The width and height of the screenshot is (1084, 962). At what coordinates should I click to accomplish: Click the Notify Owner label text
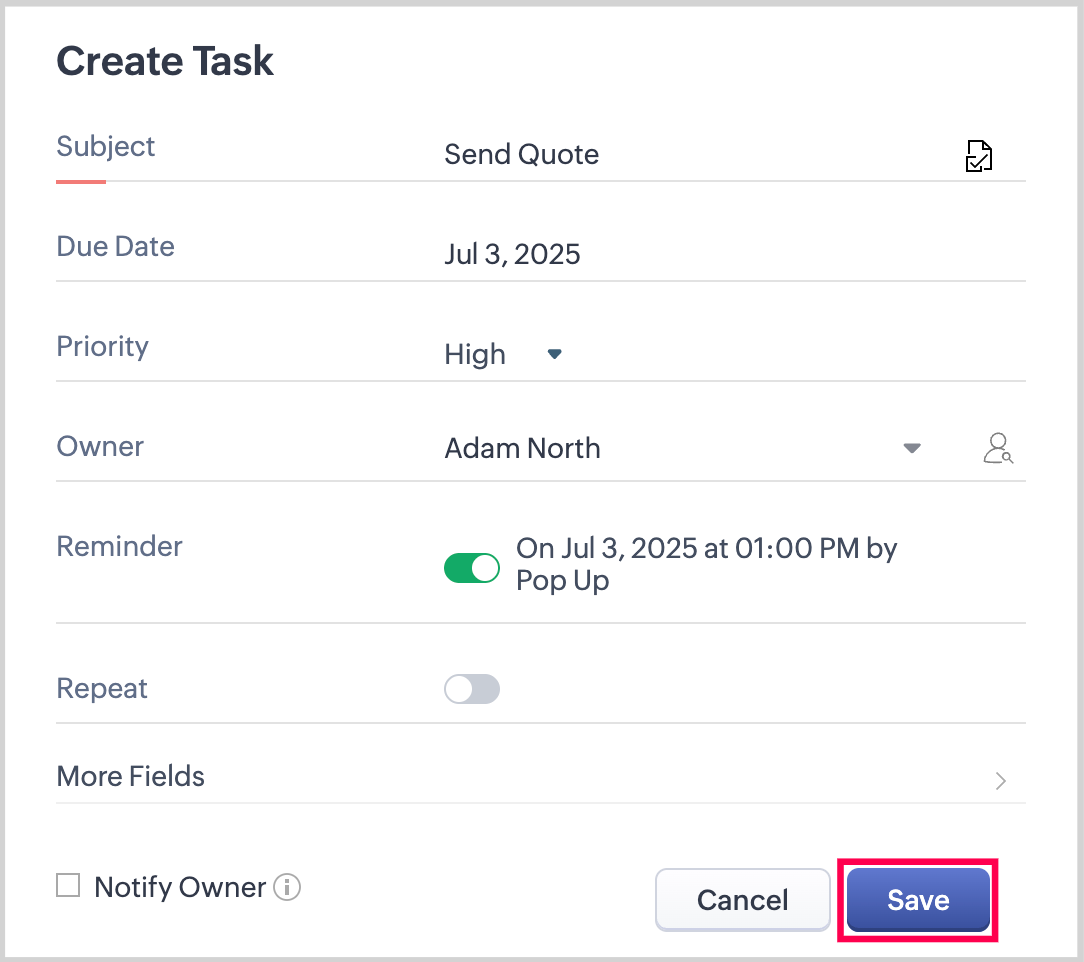tap(180, 887)
